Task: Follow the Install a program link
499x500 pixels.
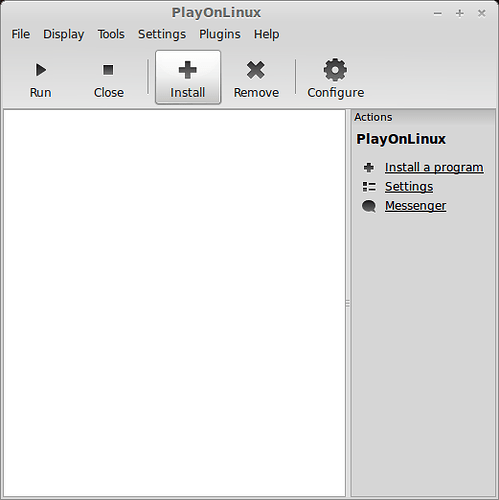Action: [434, 167]
